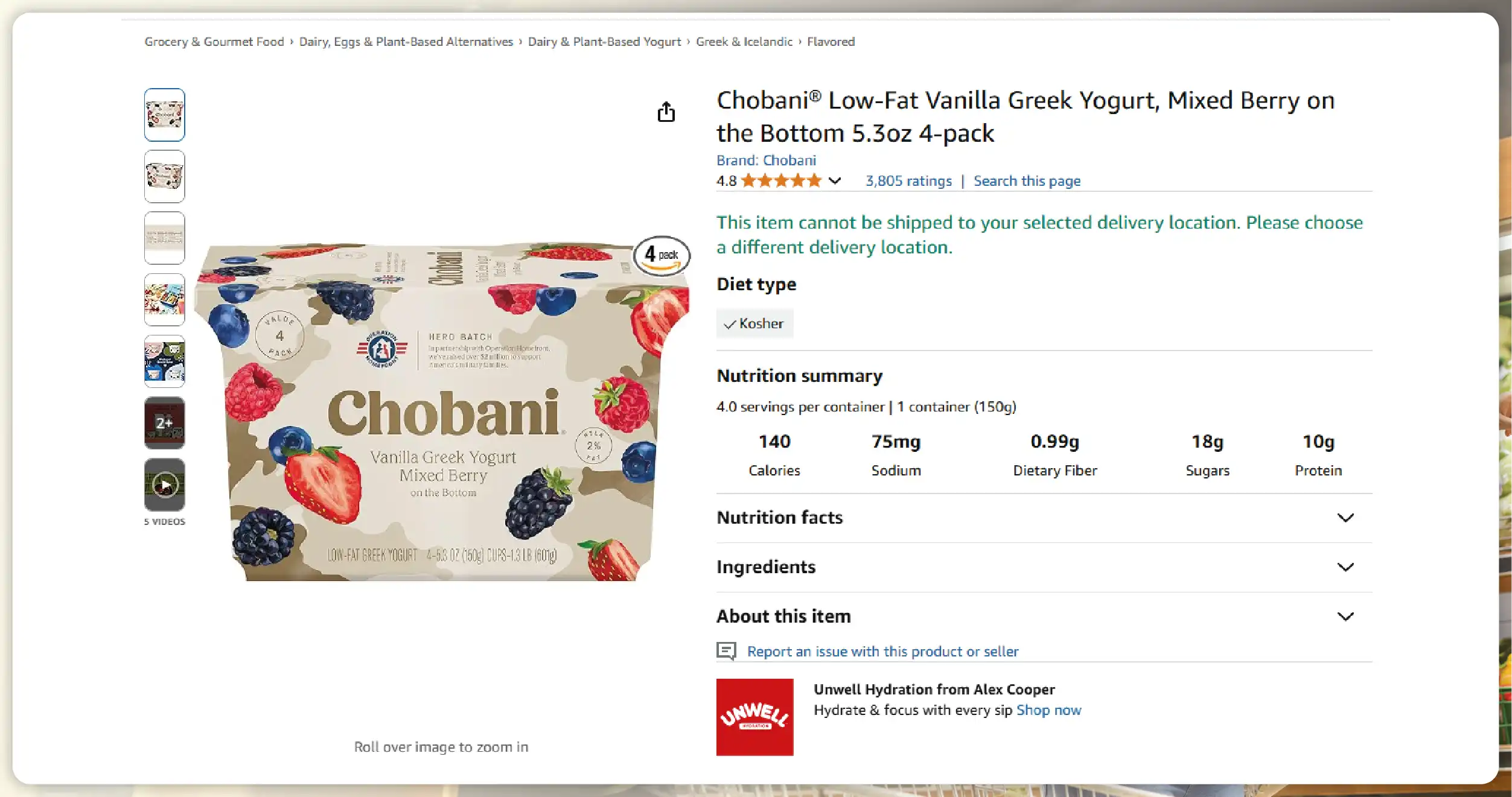Expand the Nutrition facts section
Viewport: 1512px width, 797px height.
1345,518
